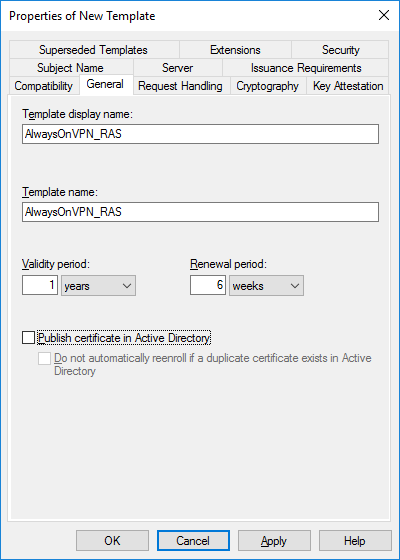The height and width of the screenshot is (560, 400).
Task: Focus the Template display name field
Action: 200,134
